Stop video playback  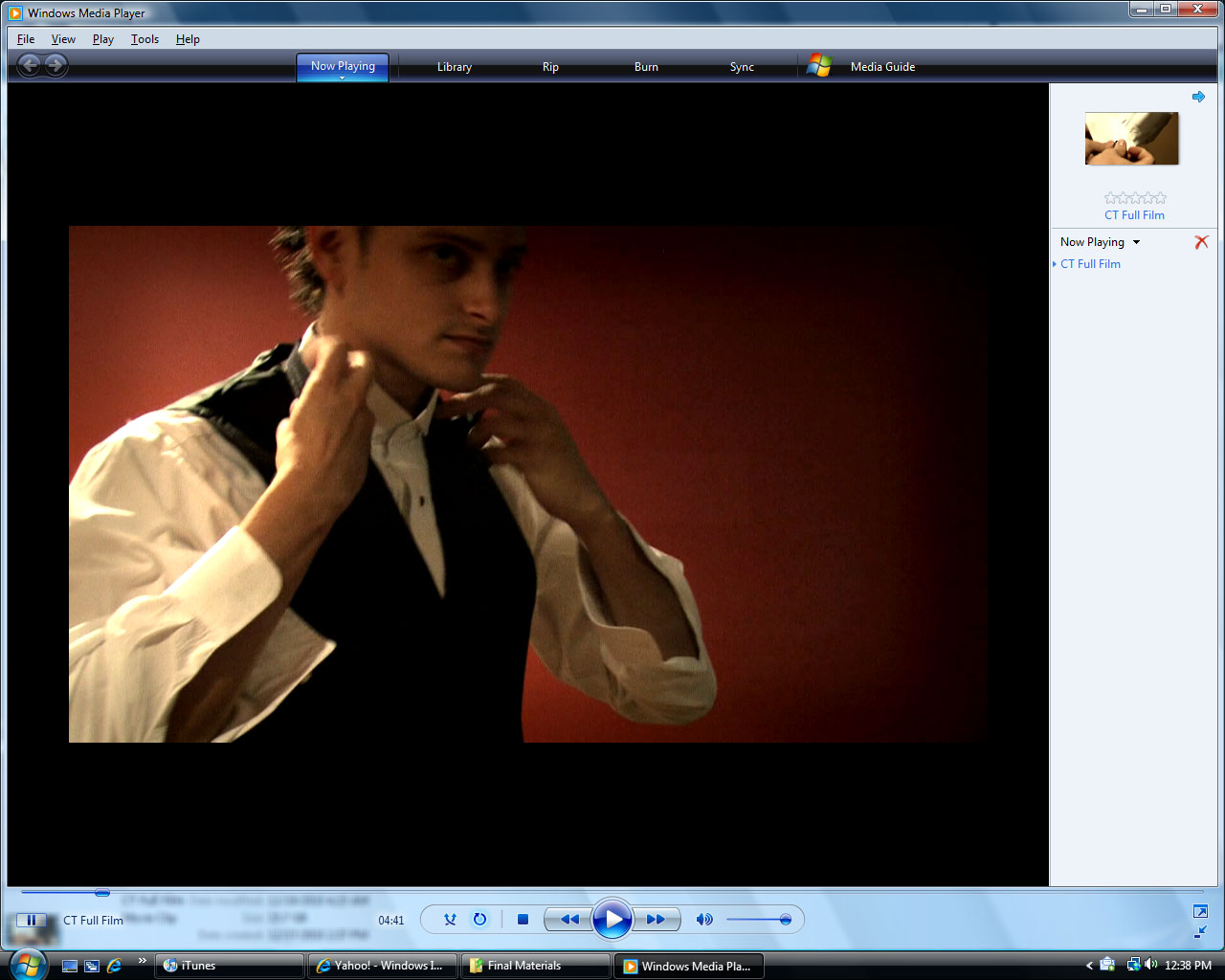coord(523,920)
